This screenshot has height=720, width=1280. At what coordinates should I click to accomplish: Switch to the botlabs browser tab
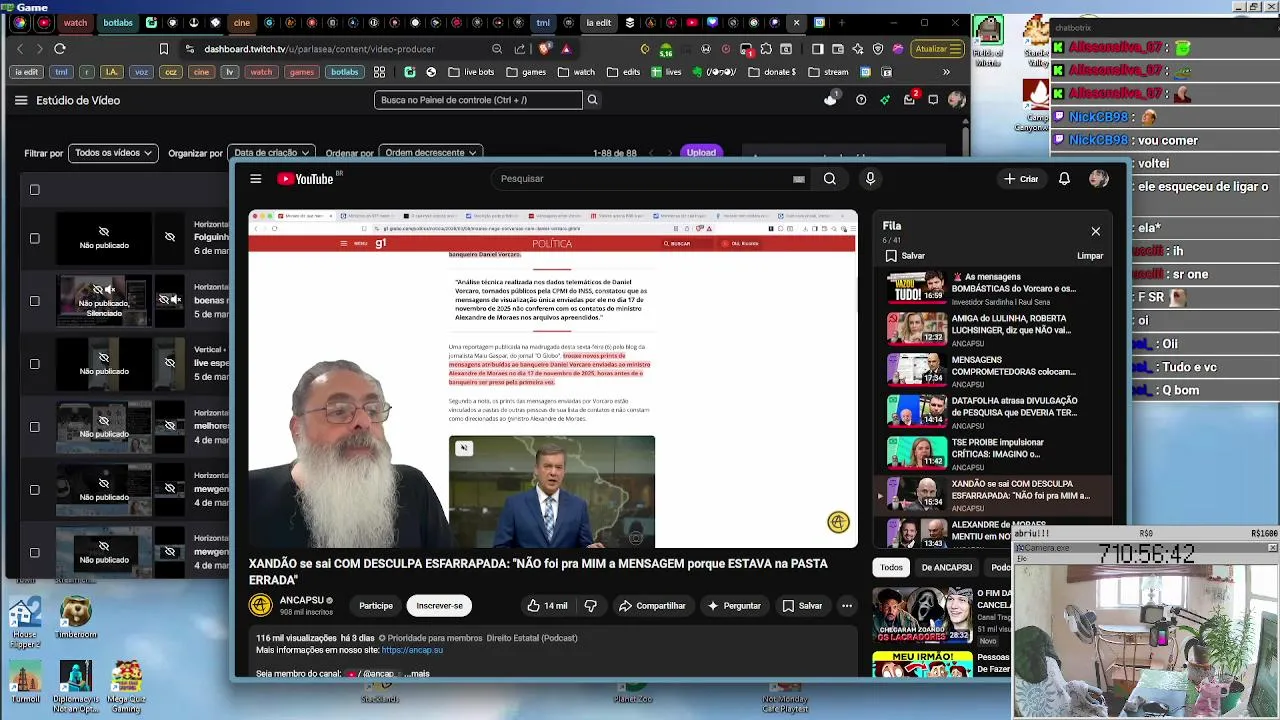[x=117, y=22]
